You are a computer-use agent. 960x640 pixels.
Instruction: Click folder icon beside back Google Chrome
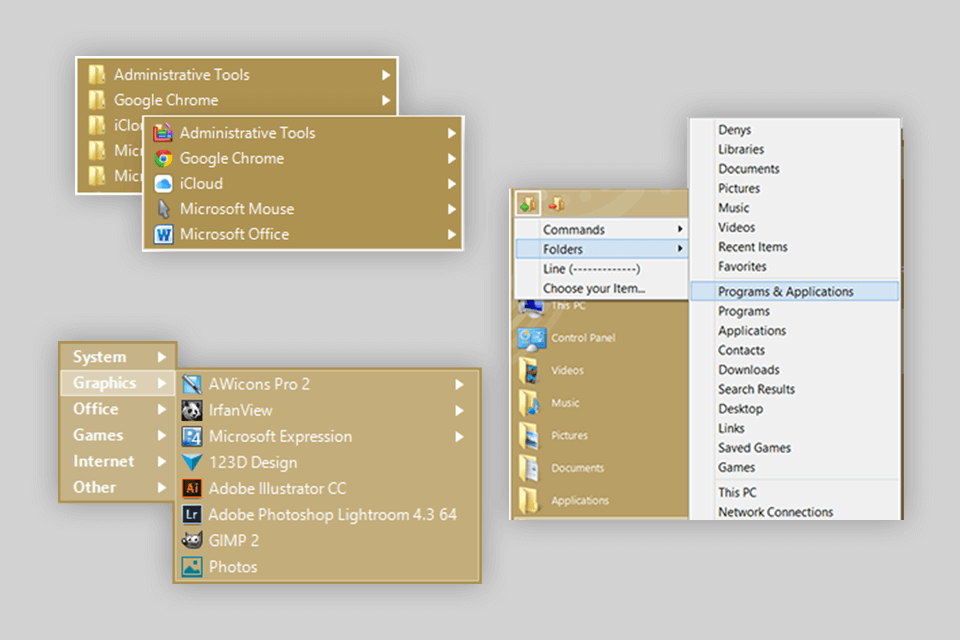click(x=97, y=100)
